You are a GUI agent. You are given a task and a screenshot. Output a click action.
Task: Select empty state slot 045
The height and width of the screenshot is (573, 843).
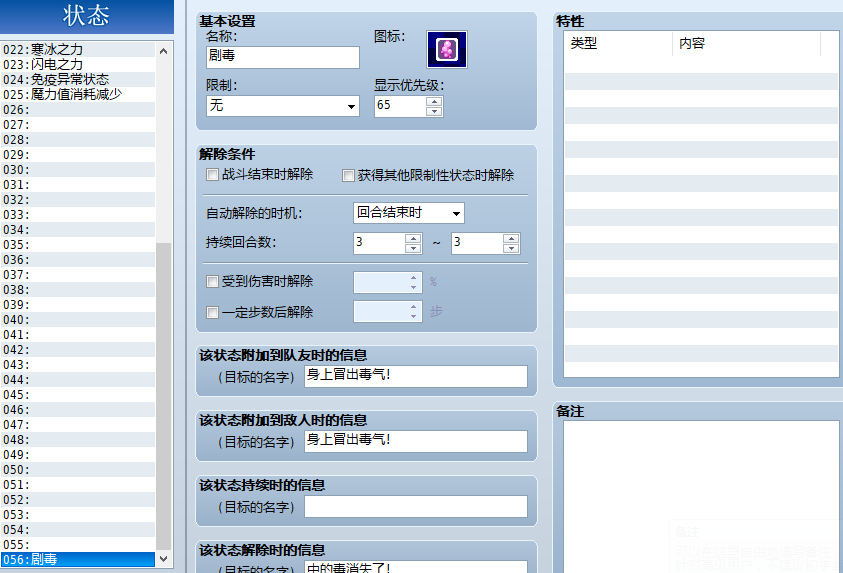[78, 395]
